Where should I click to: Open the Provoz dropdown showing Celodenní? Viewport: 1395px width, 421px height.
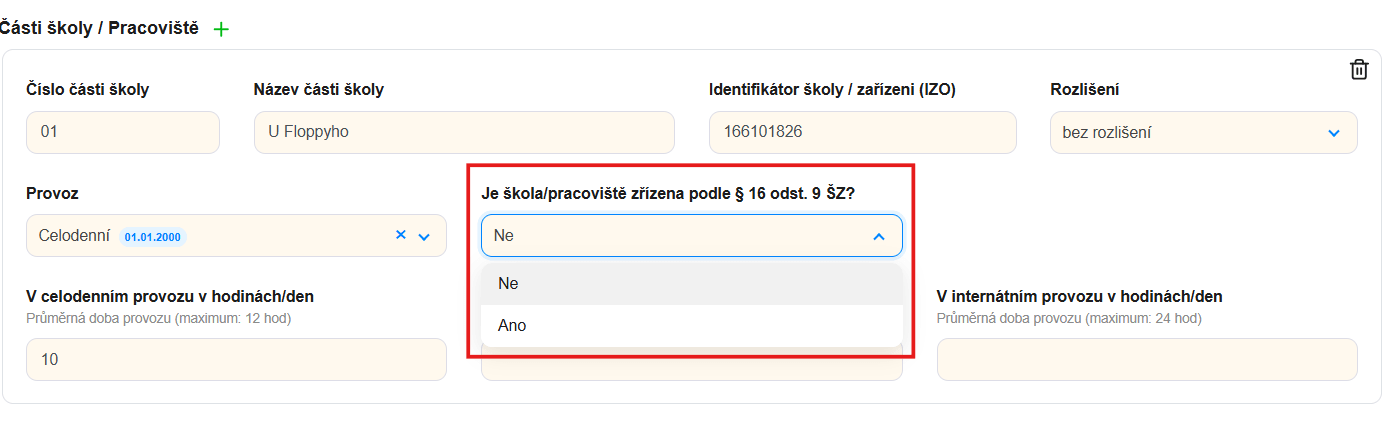(250, 236)
